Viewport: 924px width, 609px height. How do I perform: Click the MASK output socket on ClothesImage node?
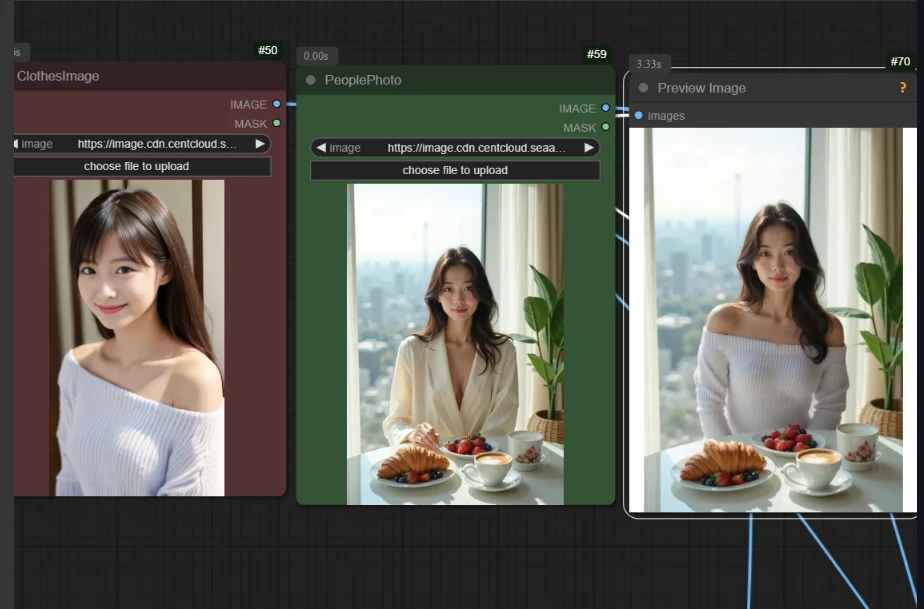[276, 123]
